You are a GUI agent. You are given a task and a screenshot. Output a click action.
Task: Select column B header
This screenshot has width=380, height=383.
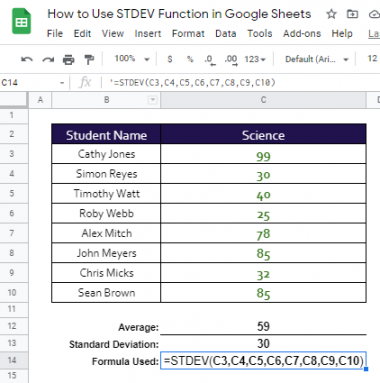[x=106, y=100]
